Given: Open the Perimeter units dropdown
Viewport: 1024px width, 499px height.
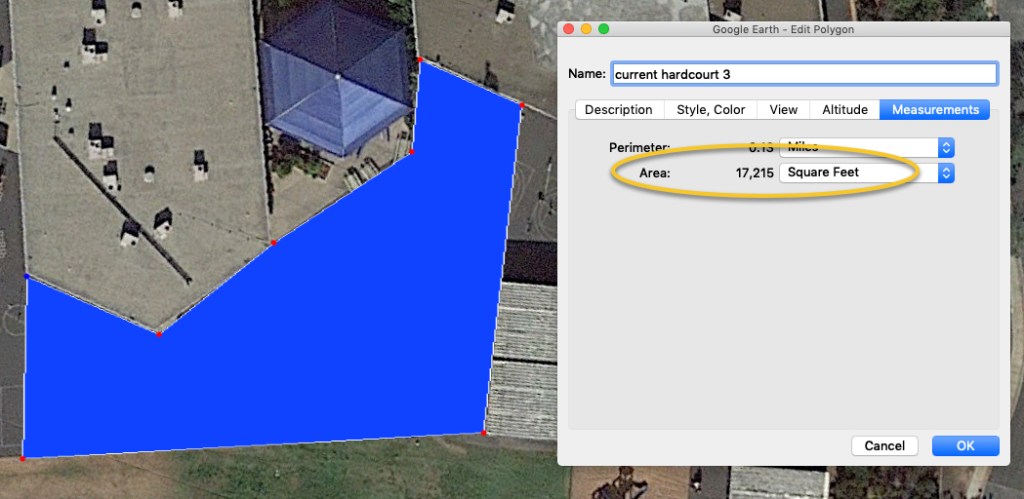Looking at the screenshot, I should [x=866, y=147].
